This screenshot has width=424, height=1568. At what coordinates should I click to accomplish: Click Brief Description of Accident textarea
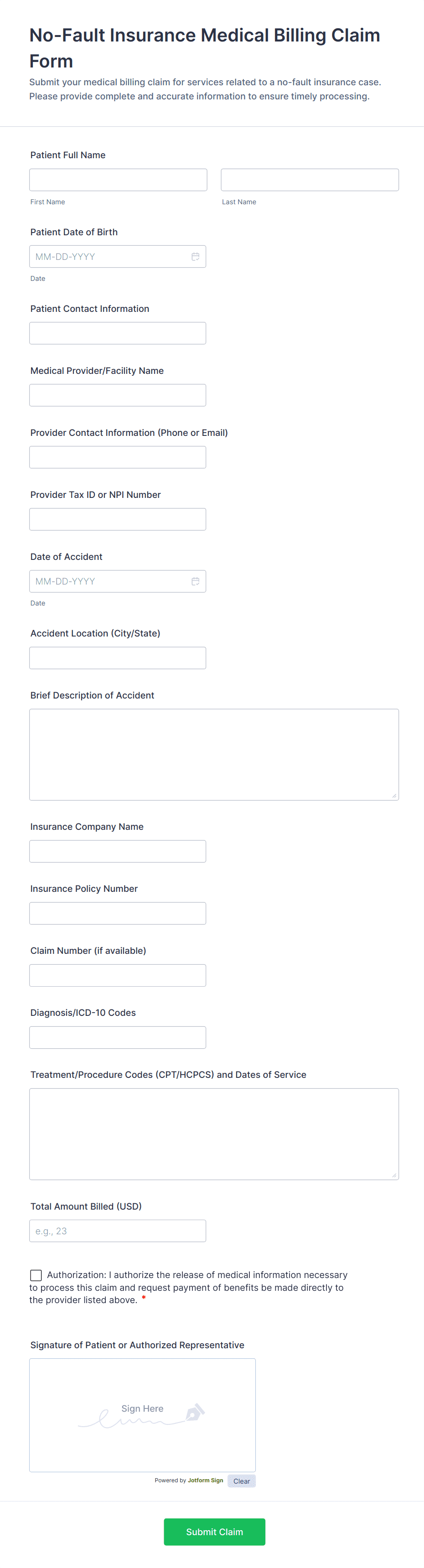213,754
